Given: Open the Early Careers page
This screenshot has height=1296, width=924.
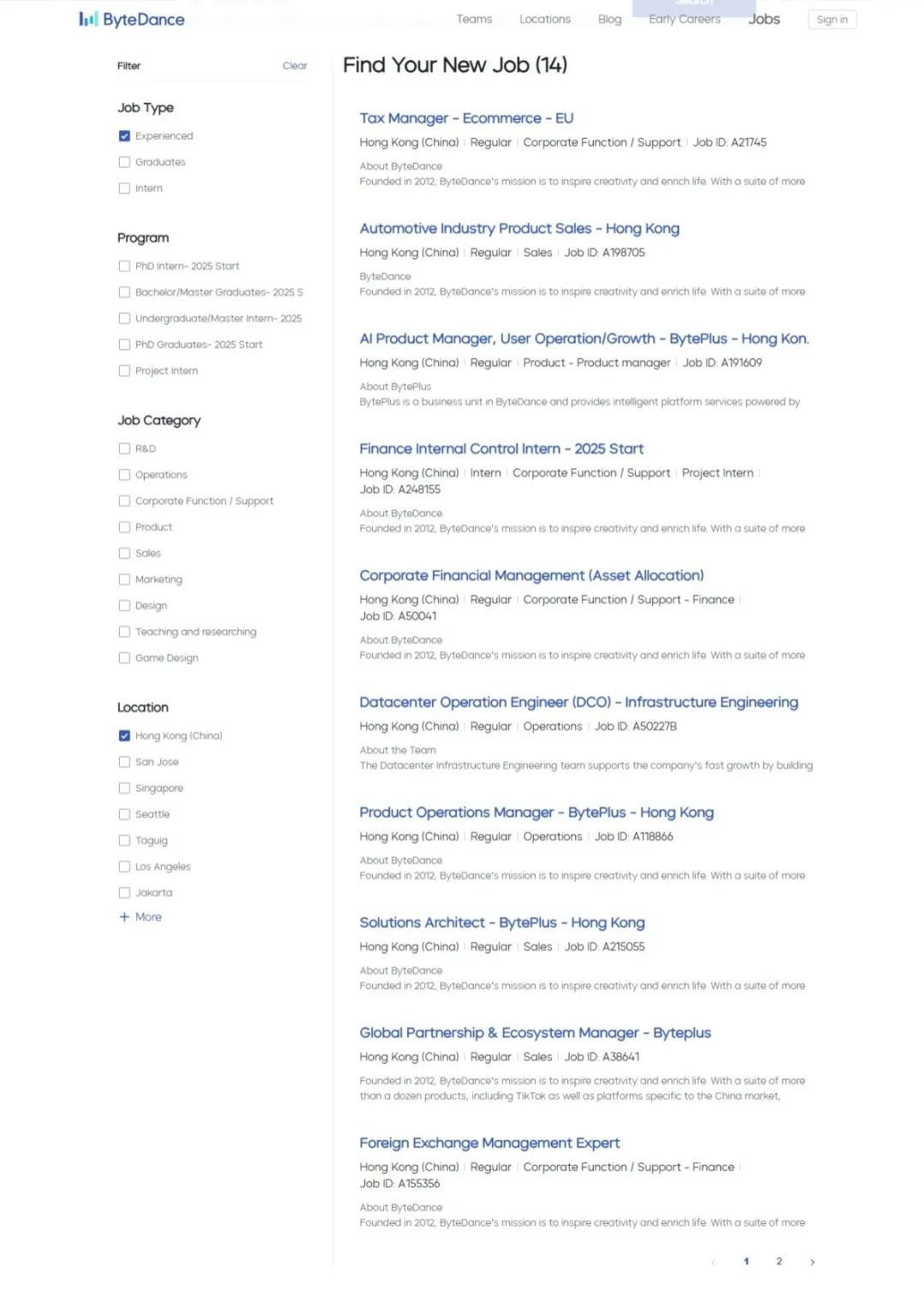Looking at the screenshot, I should pos(684,19).
